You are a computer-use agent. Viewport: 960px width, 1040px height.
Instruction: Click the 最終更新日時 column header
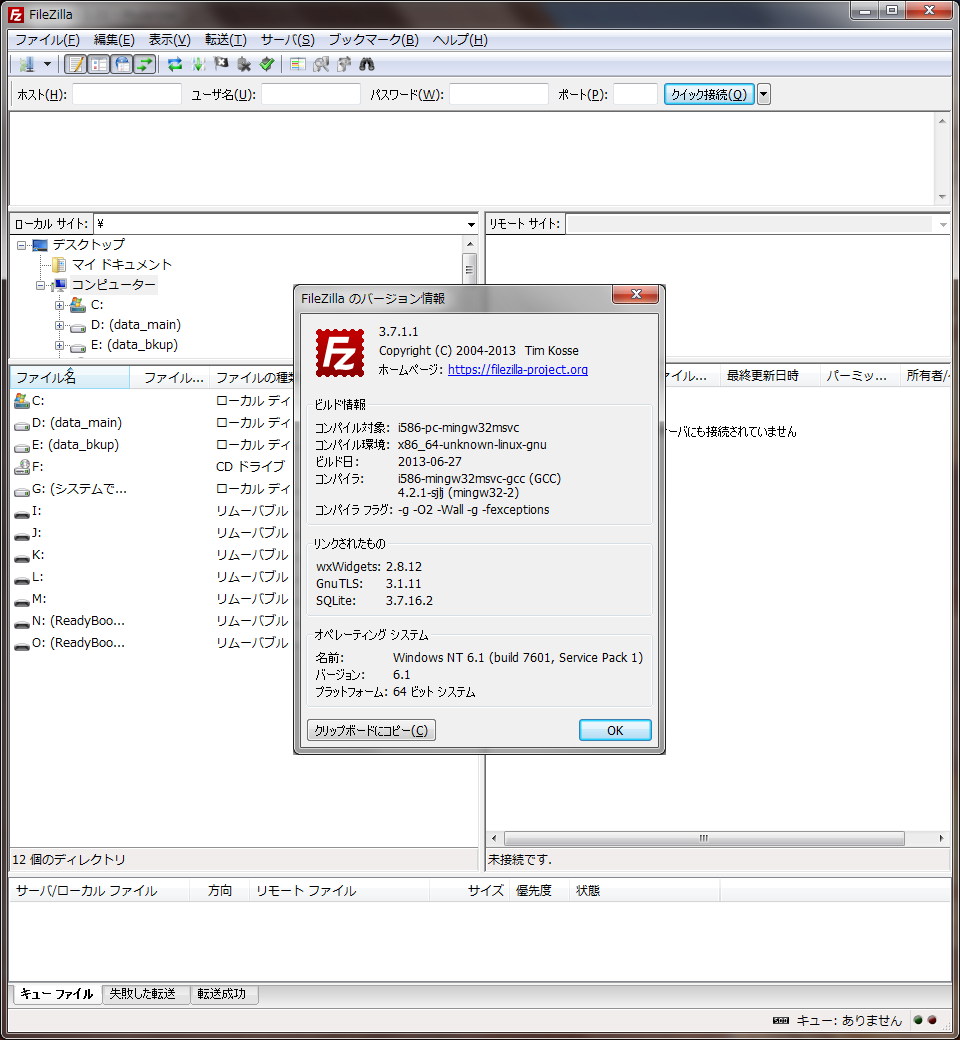(770, 376)
